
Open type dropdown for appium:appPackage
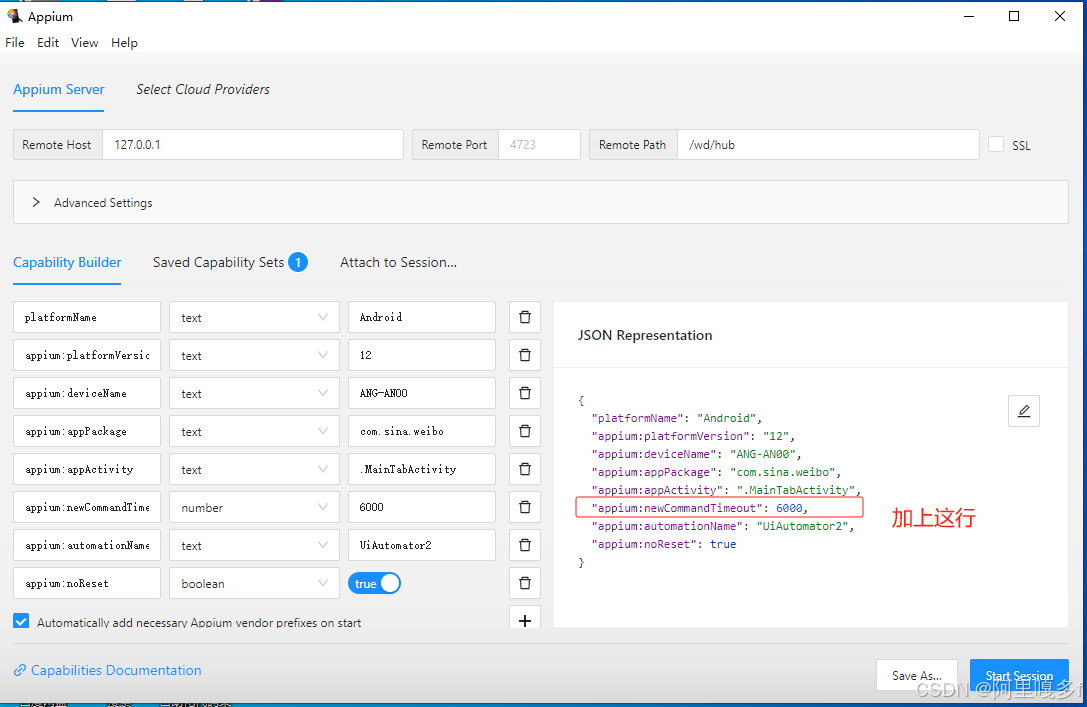[x=254, y=431]
